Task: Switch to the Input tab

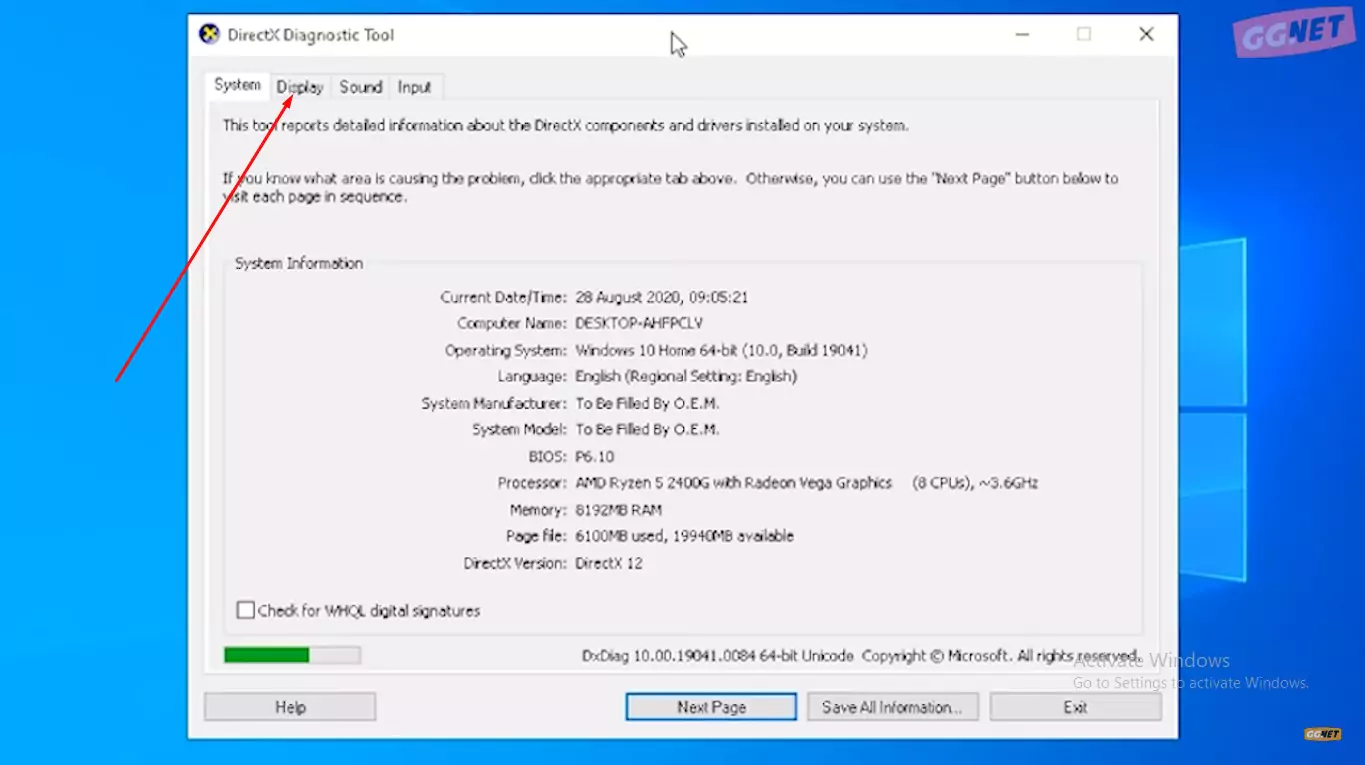Action: tap(415, 87)
